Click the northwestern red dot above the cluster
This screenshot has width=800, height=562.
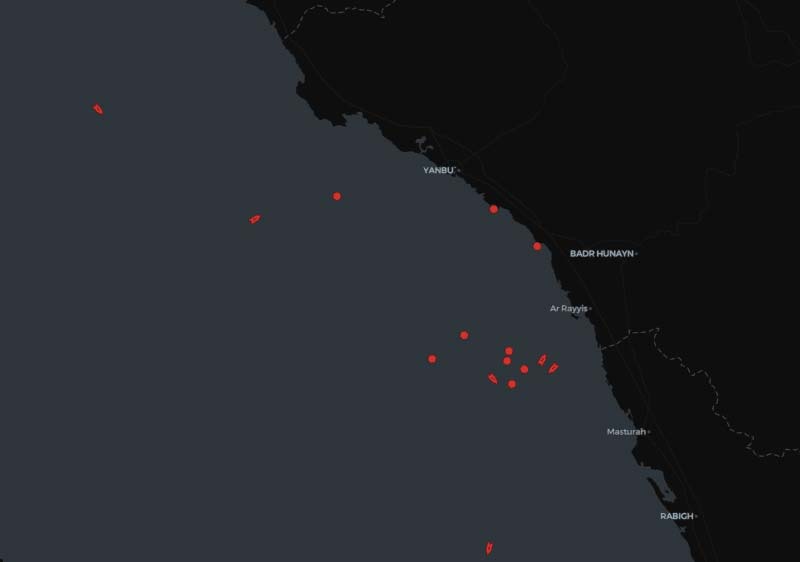point(464,335)
